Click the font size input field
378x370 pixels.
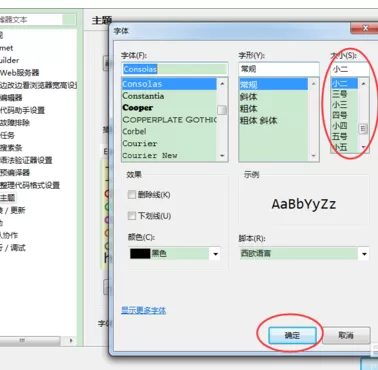tap(350, 69)
